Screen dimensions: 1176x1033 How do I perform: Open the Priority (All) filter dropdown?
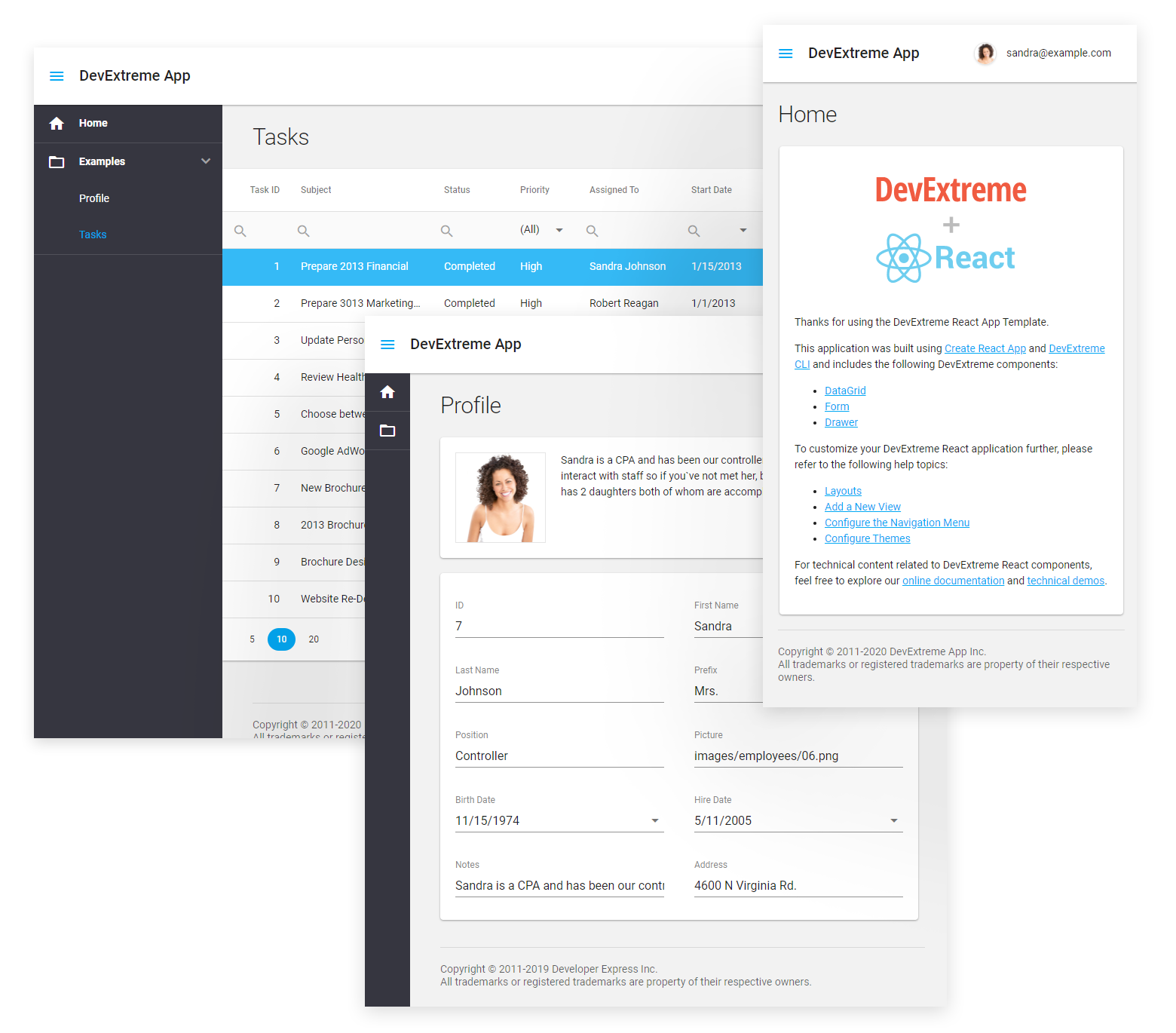[559, 230]
